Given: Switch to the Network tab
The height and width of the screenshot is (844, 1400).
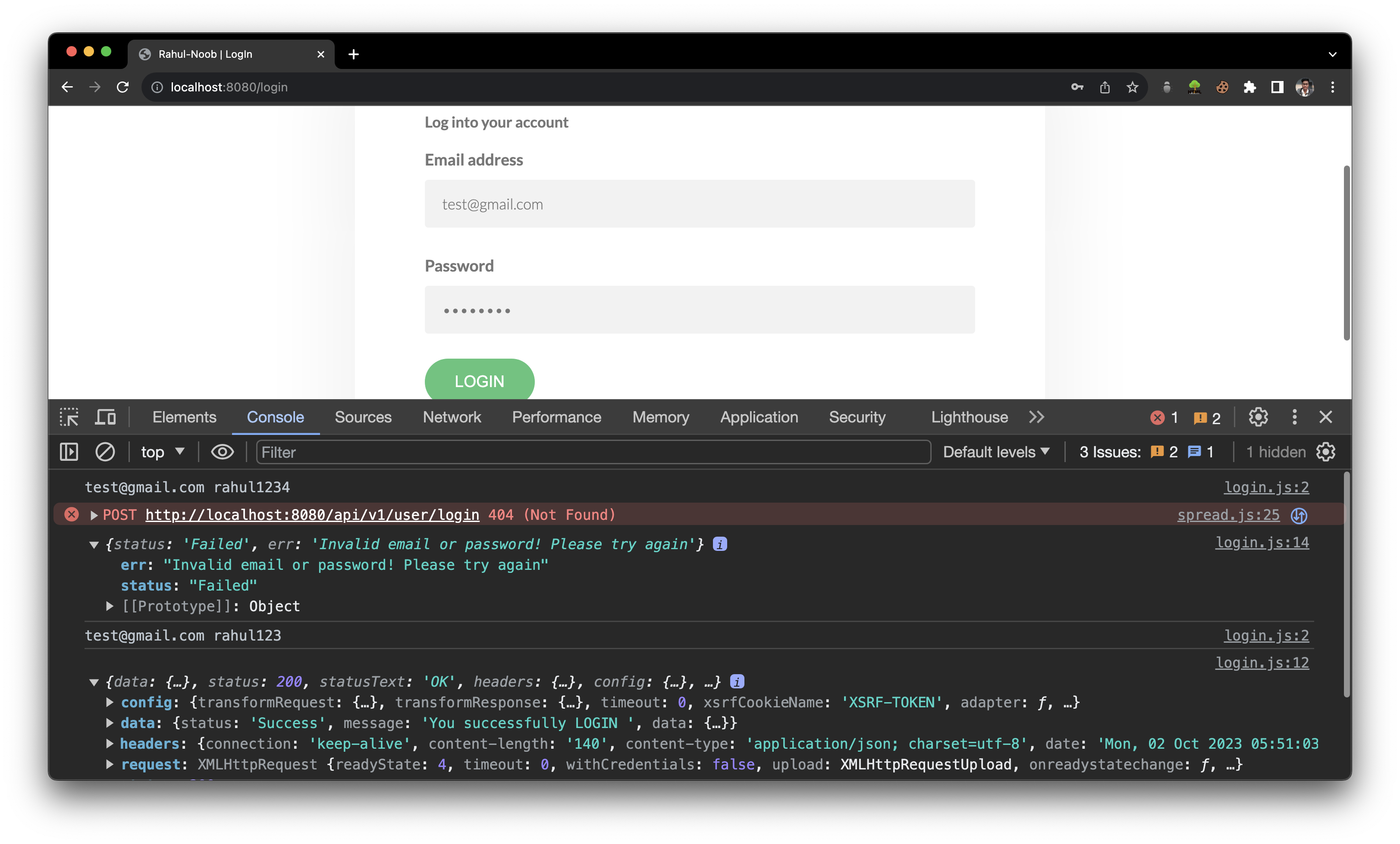Looking at the screenshot, I should (x=452, y=417).
